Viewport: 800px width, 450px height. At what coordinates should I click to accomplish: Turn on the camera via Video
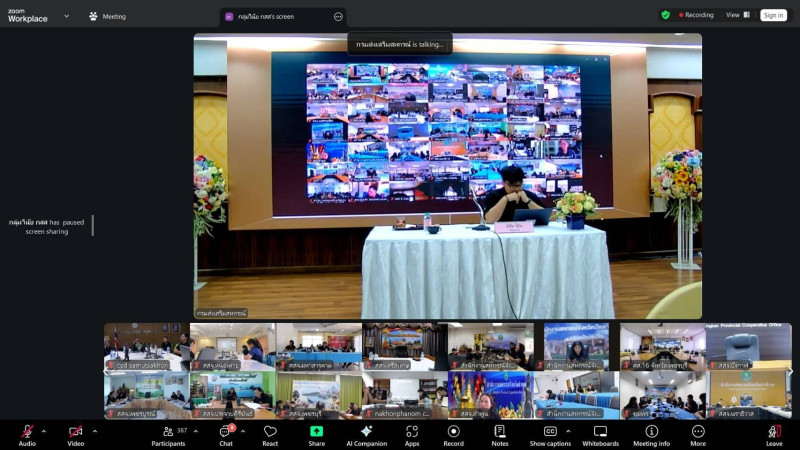tap(76, 435)
